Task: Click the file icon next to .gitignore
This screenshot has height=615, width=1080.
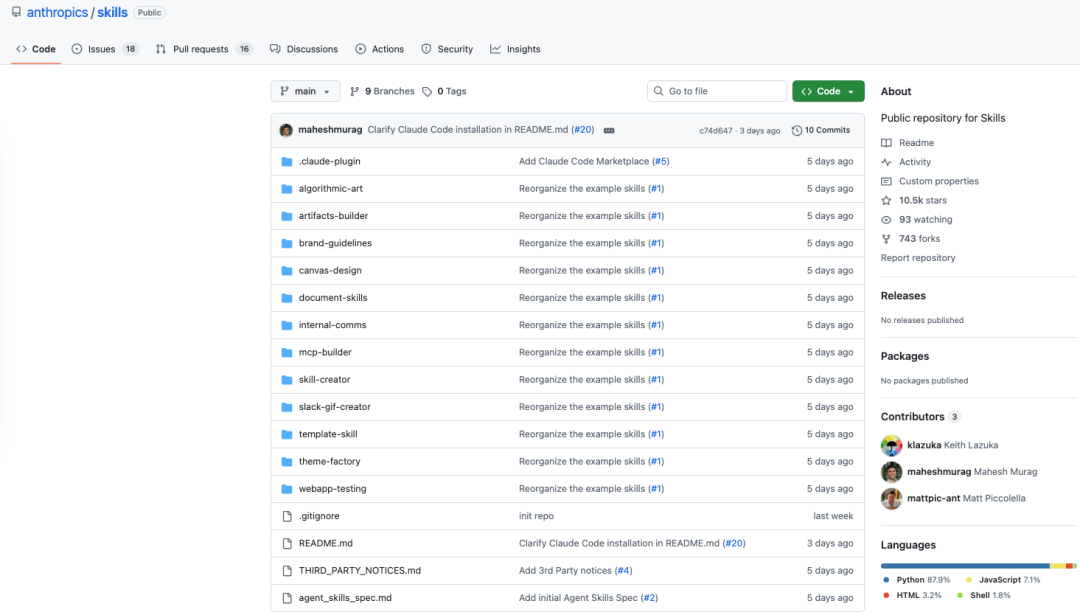Action: click(x=287, y=516)
